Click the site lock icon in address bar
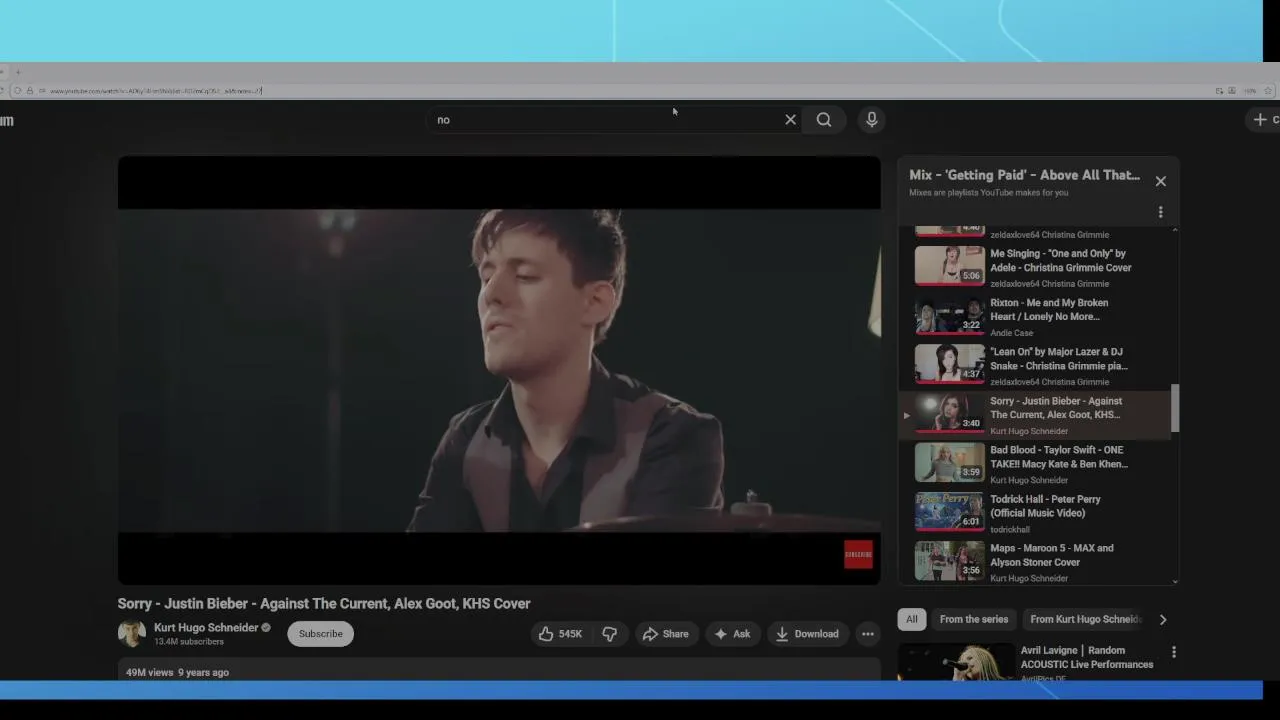This screenshot has width=1280, height=720. click(x=29, y=91)
